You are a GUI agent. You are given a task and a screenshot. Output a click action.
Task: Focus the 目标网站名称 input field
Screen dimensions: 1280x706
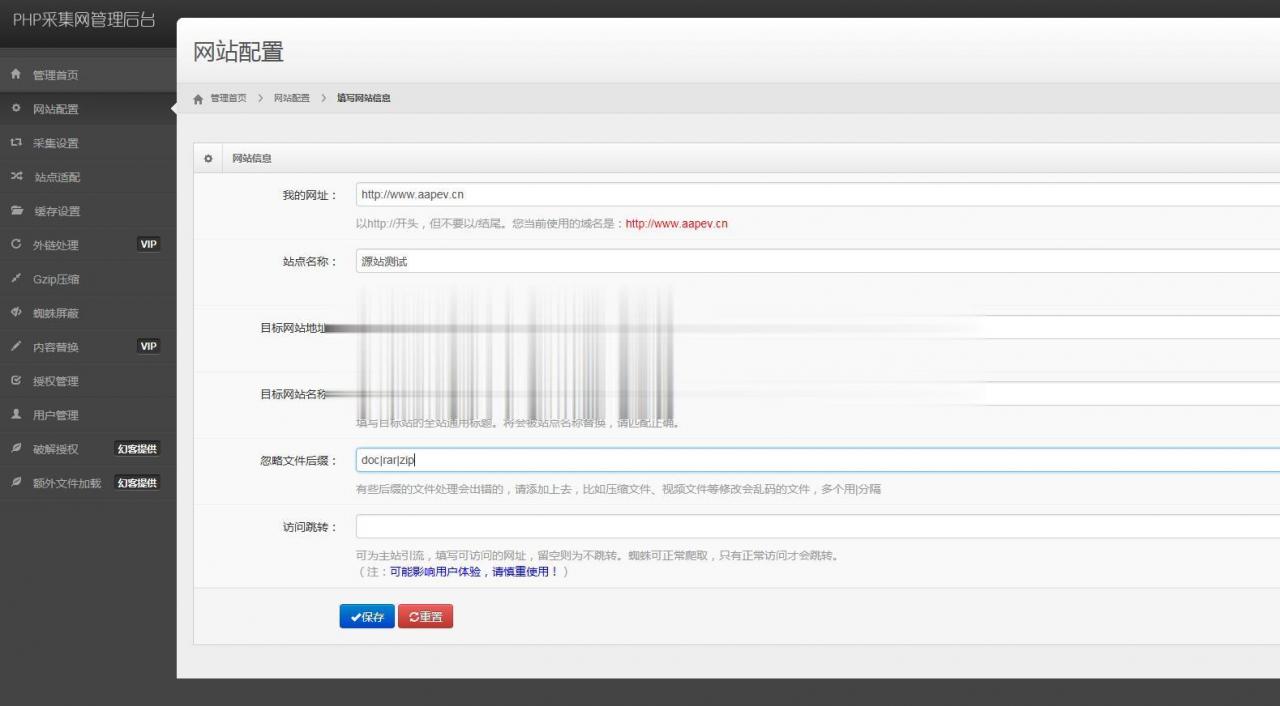[818, 393]
